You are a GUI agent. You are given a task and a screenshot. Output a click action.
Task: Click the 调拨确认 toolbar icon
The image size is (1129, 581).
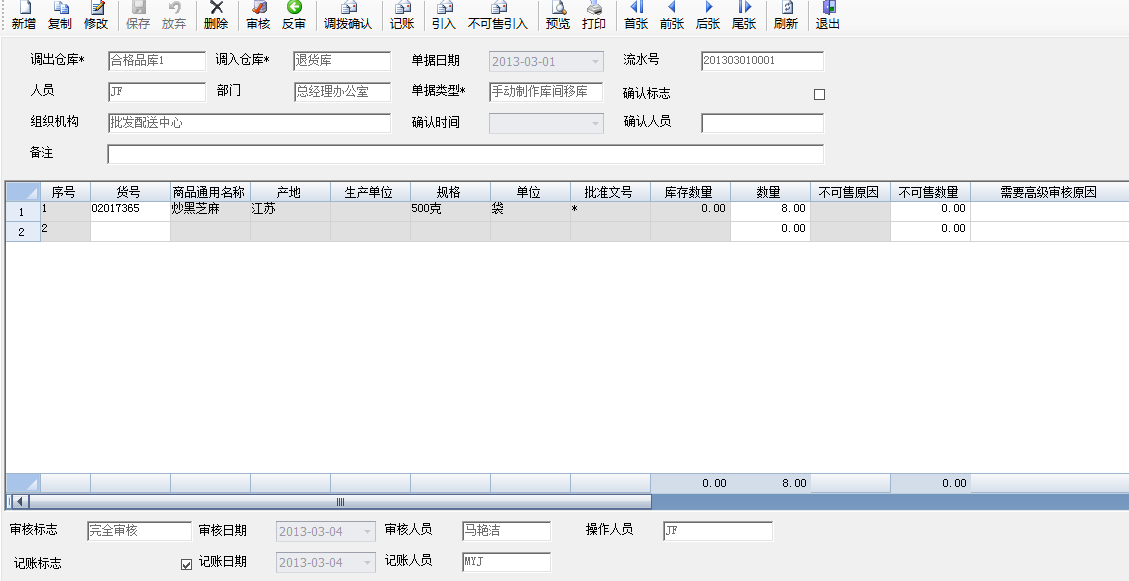348,15
